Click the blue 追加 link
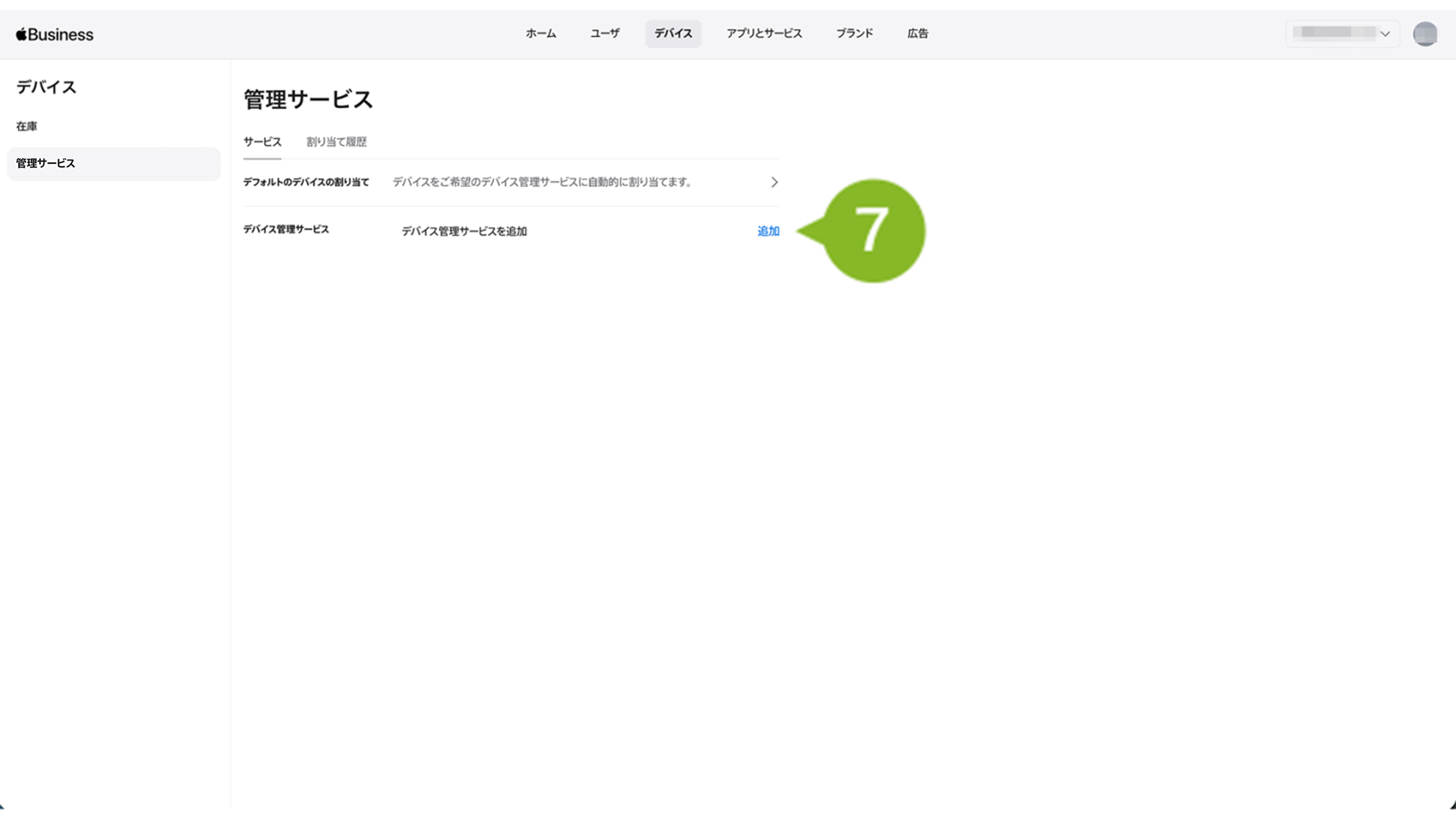Viewport: 1456px width, 819px height. pos(767,231)
